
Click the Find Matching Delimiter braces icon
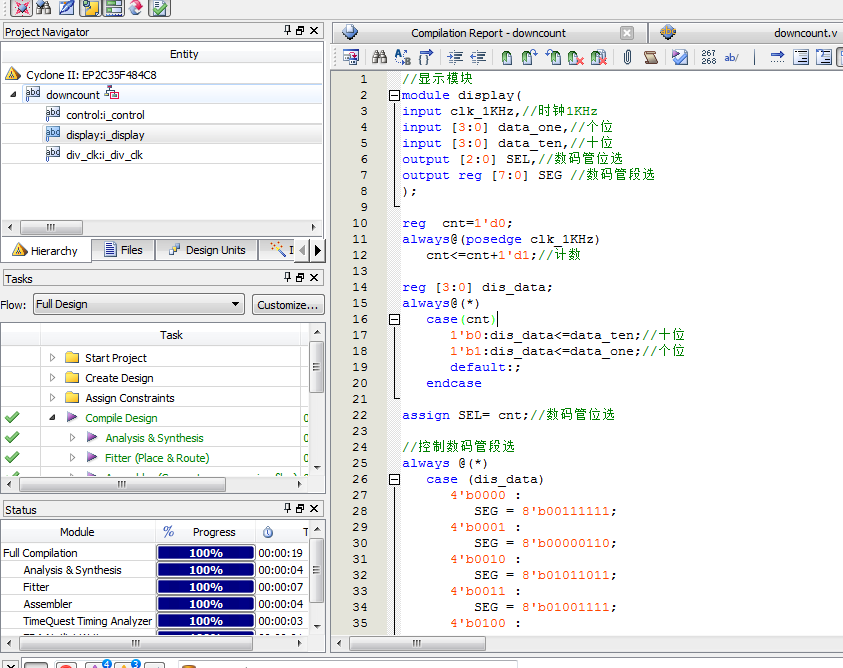click(x=426, y=58)
